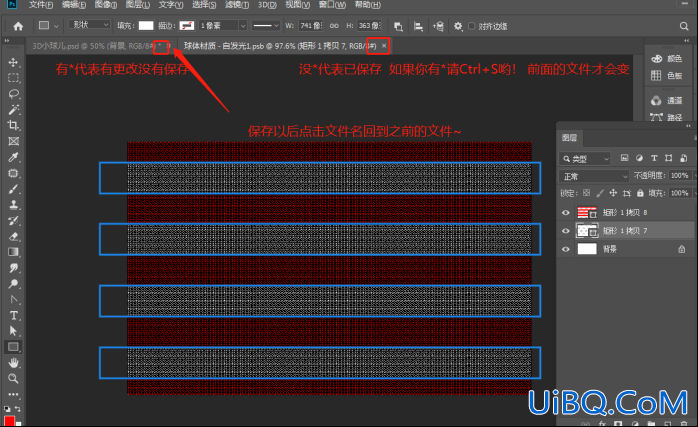Open the tool preset picker dropdown
Screen dimensions: 698x427
(x=48, y=26)
